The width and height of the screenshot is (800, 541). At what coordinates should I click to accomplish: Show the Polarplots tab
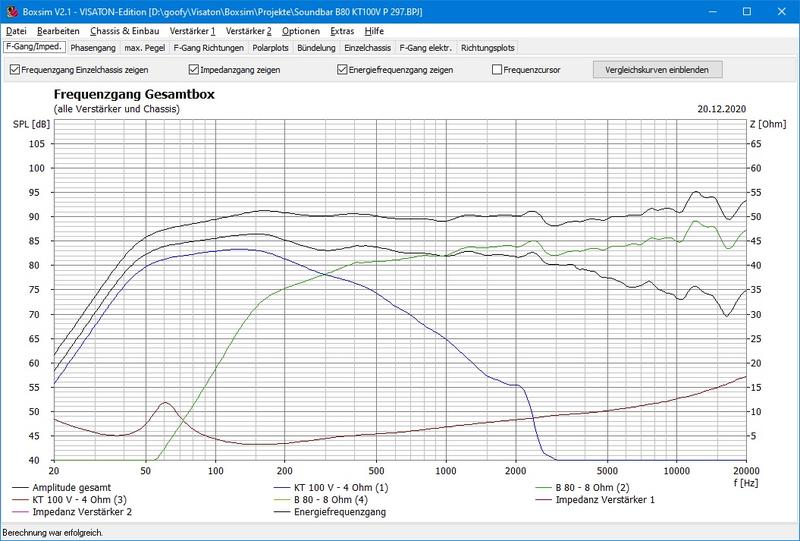pyautogui.click(x=272, y=47)
